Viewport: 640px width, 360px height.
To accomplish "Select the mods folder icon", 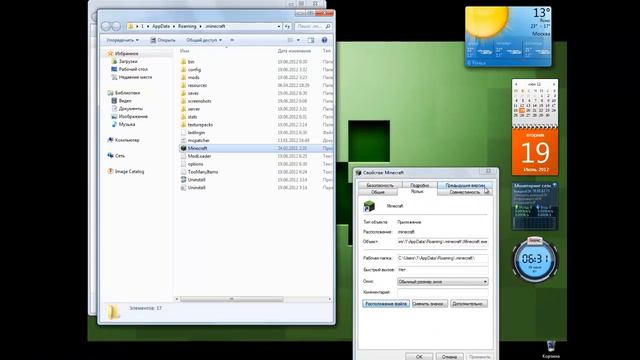I will click(x=183, y=77).
